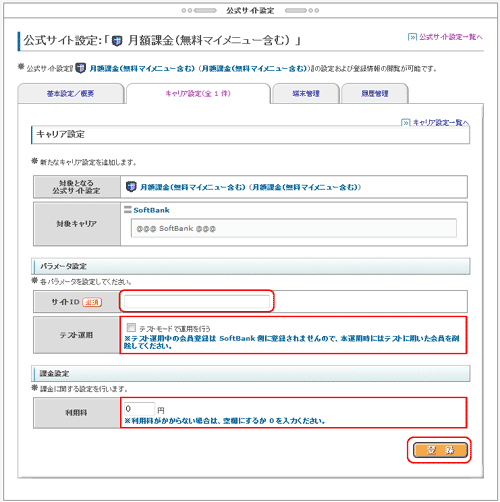Click the SoftBank carrier logo icon
Image resolution: width=500 pixels, height=502 pixels.
tap(128, 210)
